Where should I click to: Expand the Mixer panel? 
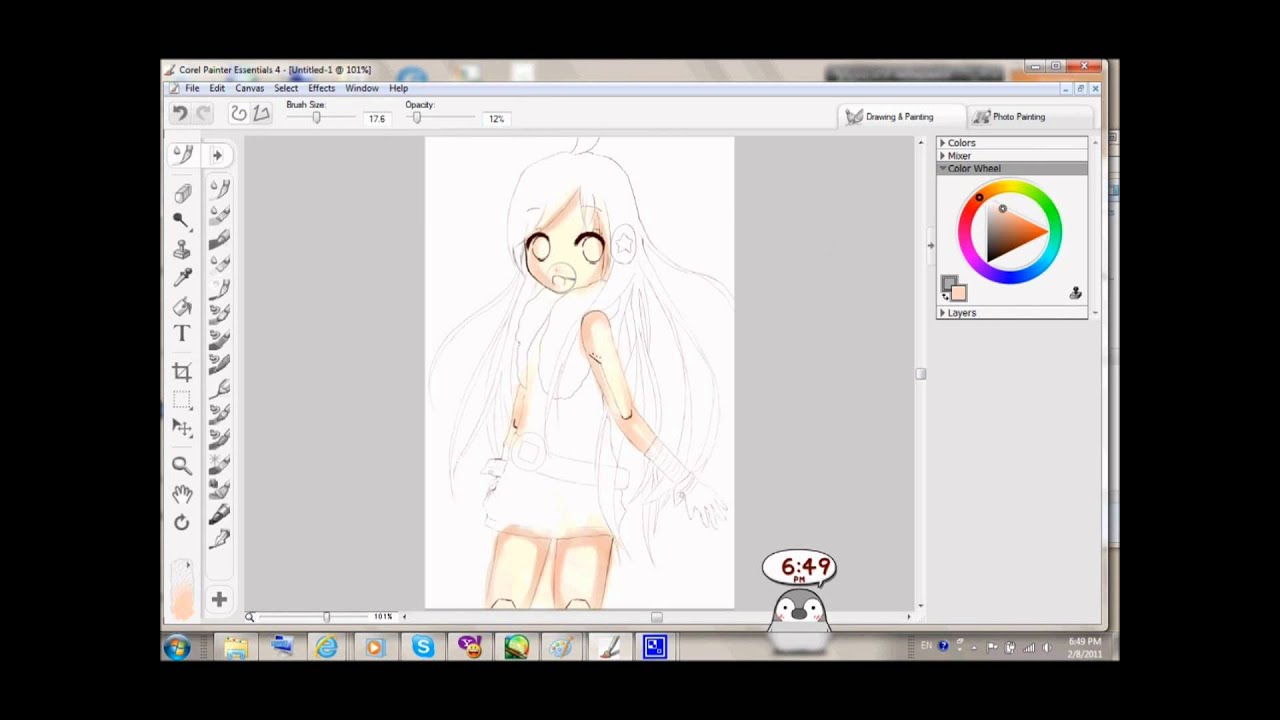pyautogui.click(x=1012, y=156)
